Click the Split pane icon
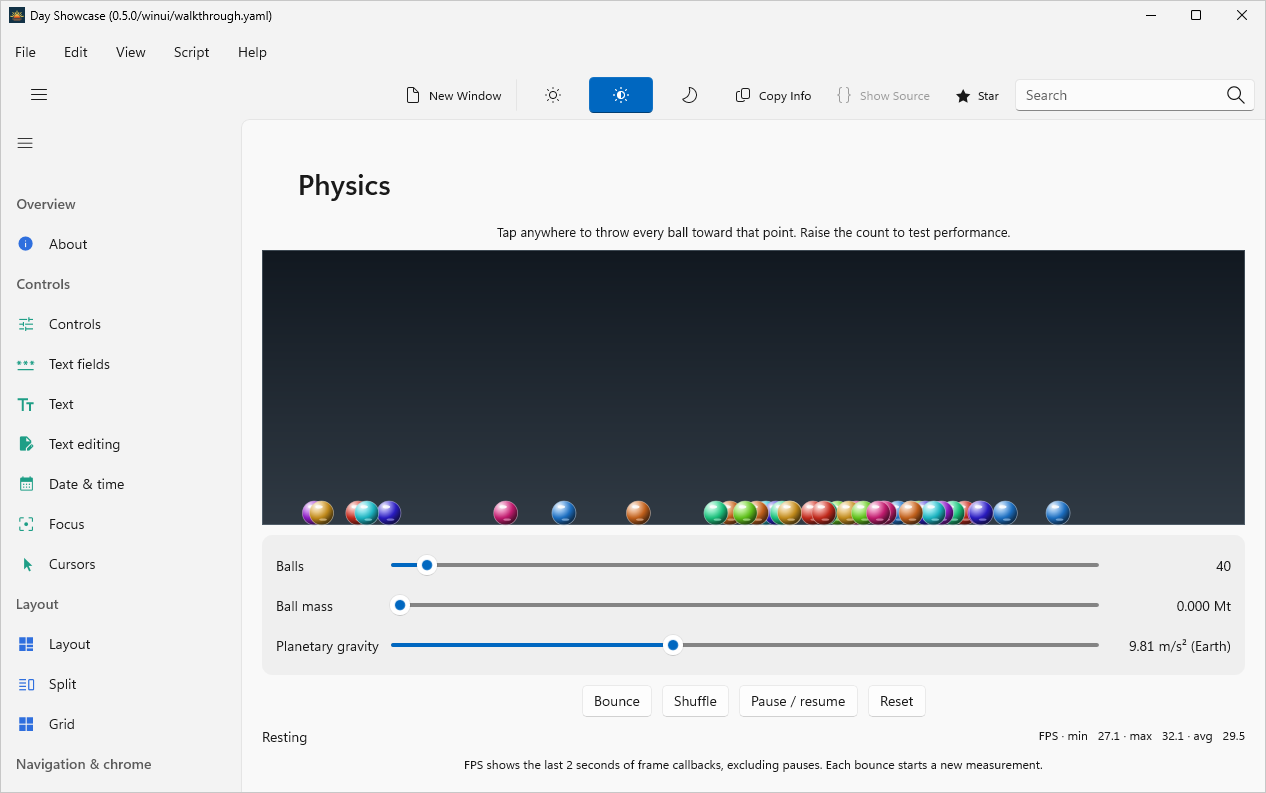 (26, 684)
